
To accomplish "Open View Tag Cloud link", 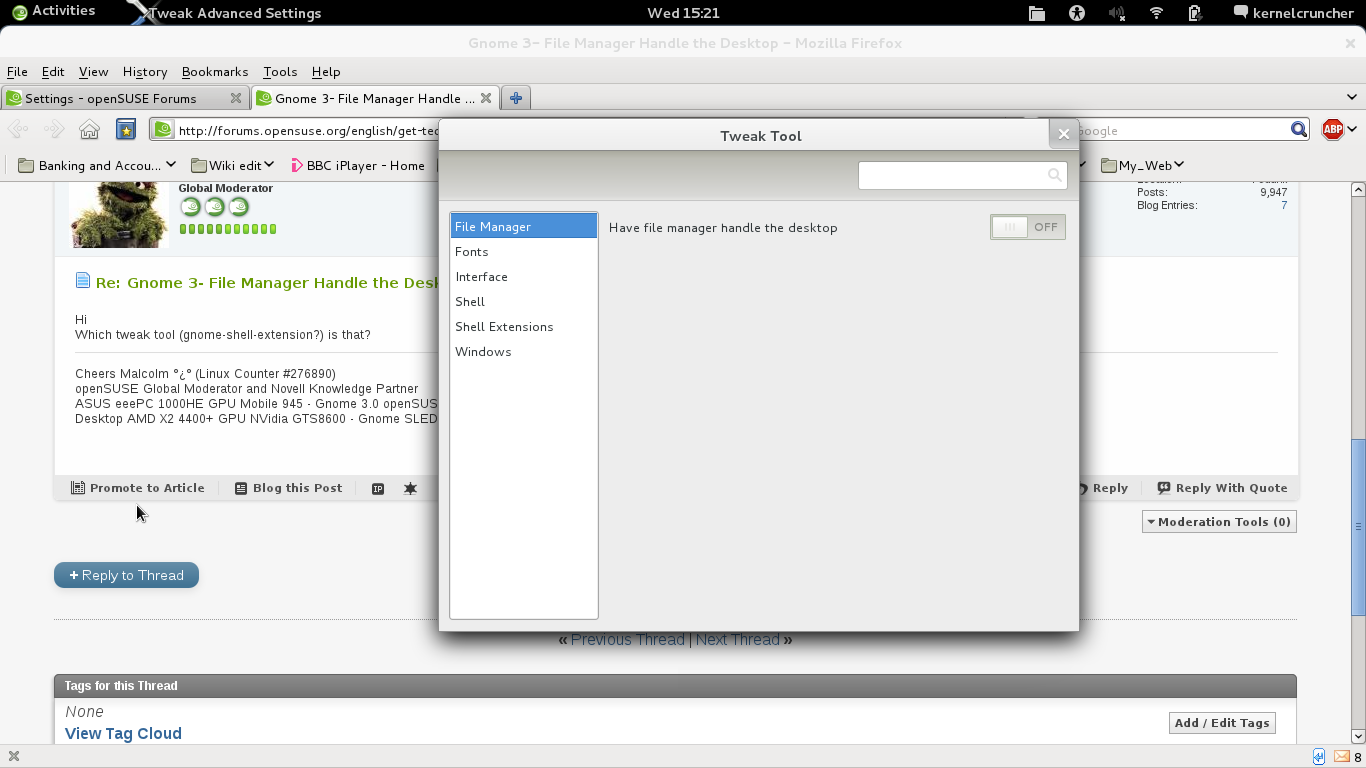I will point(123,733).
